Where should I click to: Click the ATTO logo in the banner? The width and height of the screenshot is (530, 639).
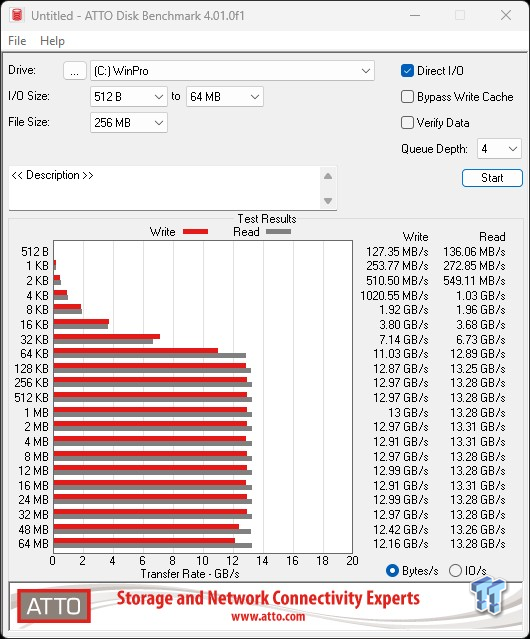54,606
